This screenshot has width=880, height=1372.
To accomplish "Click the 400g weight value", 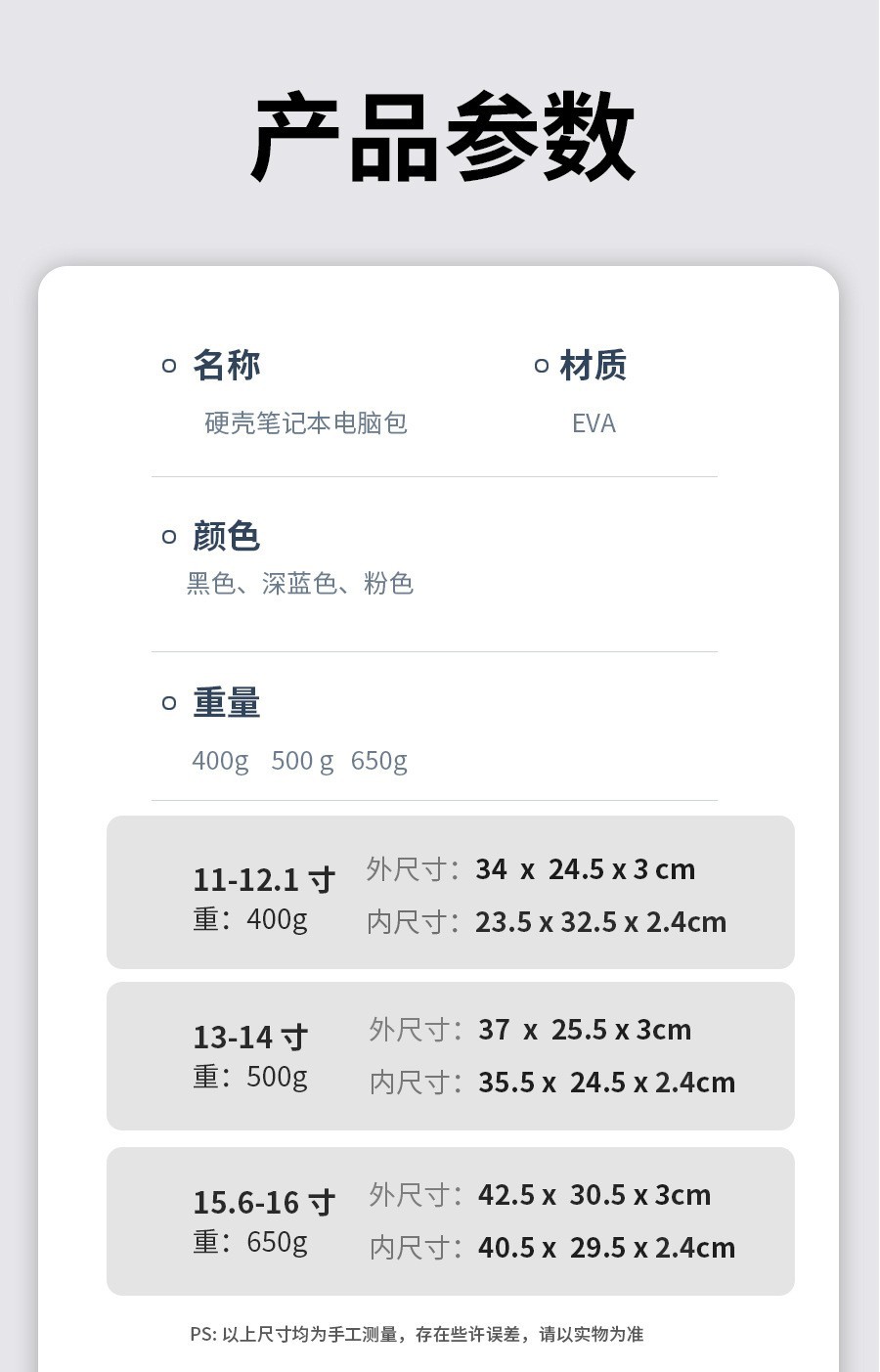I will [220, 761].
